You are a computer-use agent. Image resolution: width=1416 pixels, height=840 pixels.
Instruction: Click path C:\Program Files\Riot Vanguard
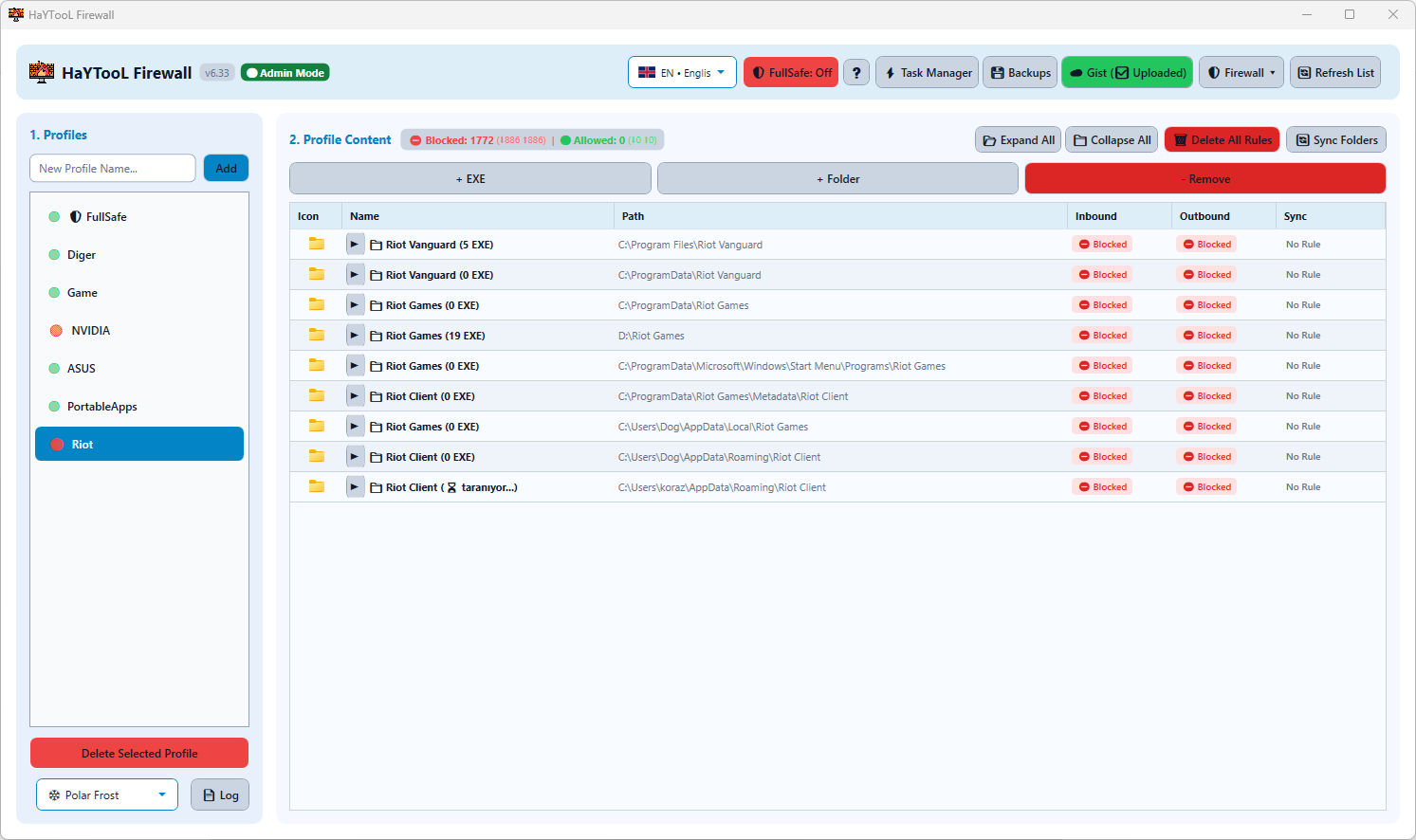coord(690,245)
